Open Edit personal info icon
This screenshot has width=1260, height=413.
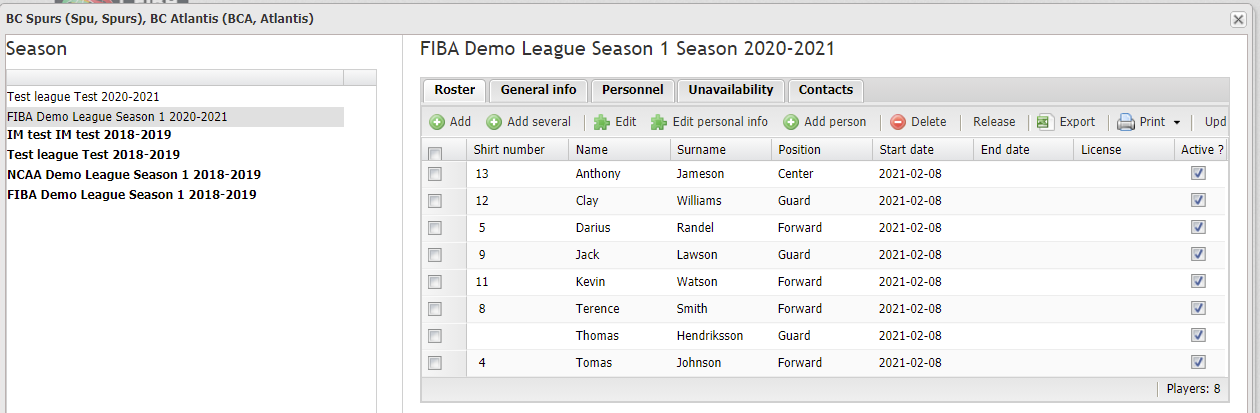pos(658,122)
